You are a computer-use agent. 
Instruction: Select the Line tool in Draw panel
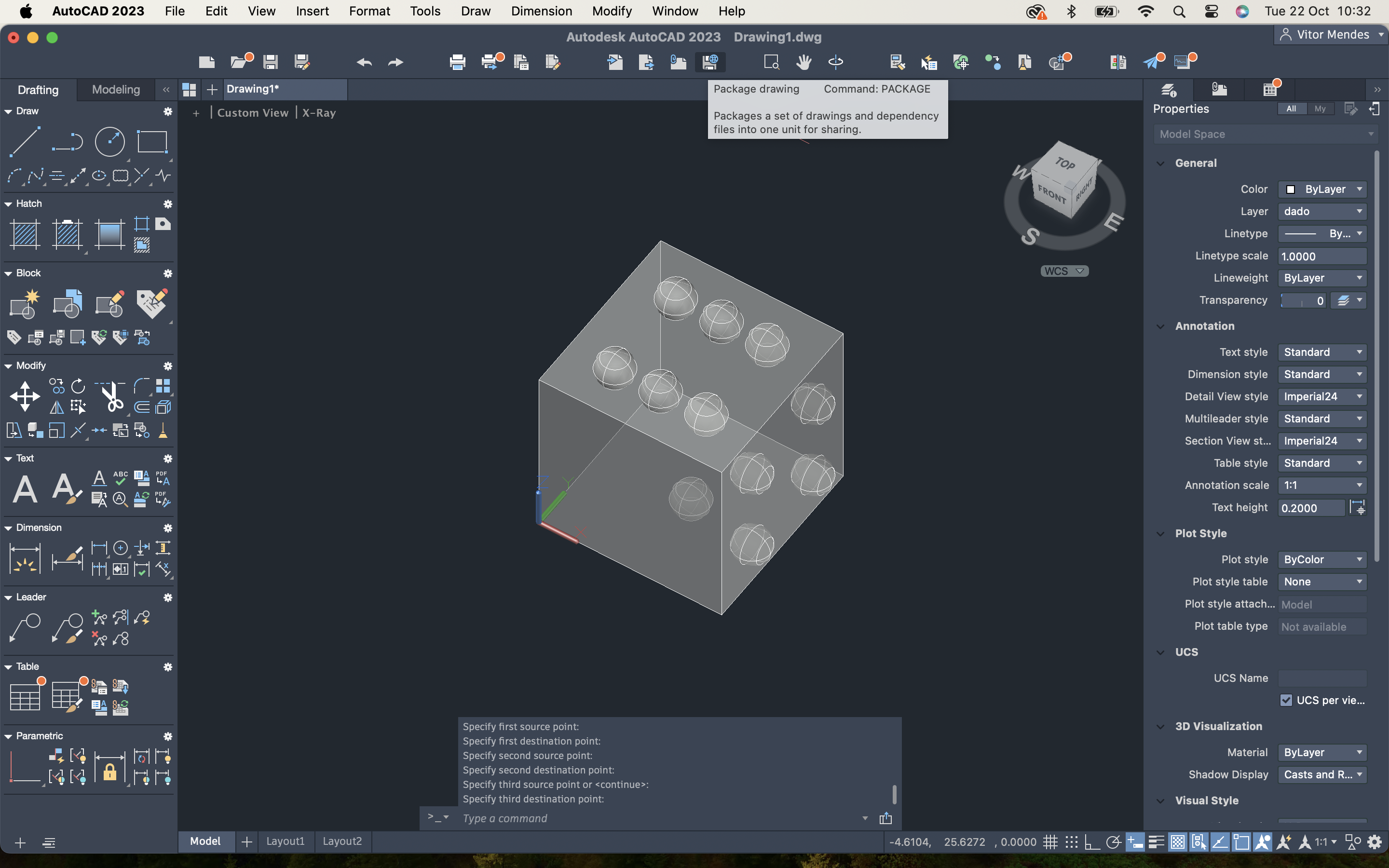tap(25, 141)
